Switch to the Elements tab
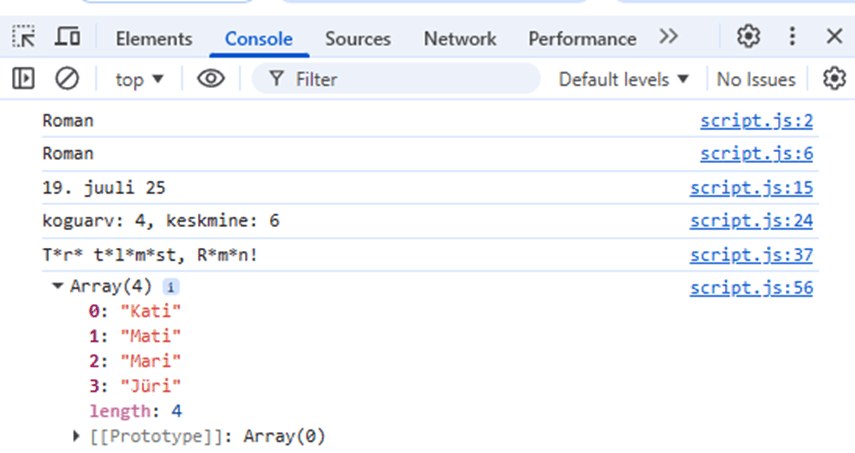The height and width of the screenshot is (453, 855). [x=153, y=39]
